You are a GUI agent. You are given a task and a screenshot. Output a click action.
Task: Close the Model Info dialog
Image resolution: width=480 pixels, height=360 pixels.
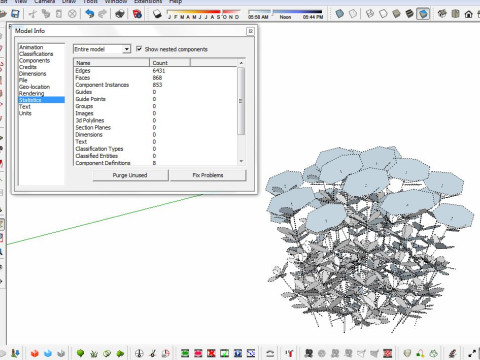point(251,31)
